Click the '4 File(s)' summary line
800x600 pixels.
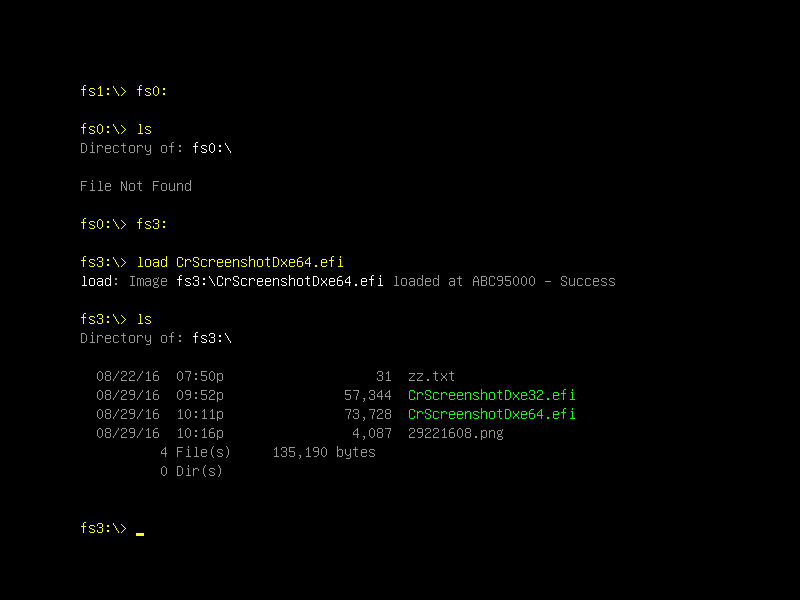[x=195, y=453]
